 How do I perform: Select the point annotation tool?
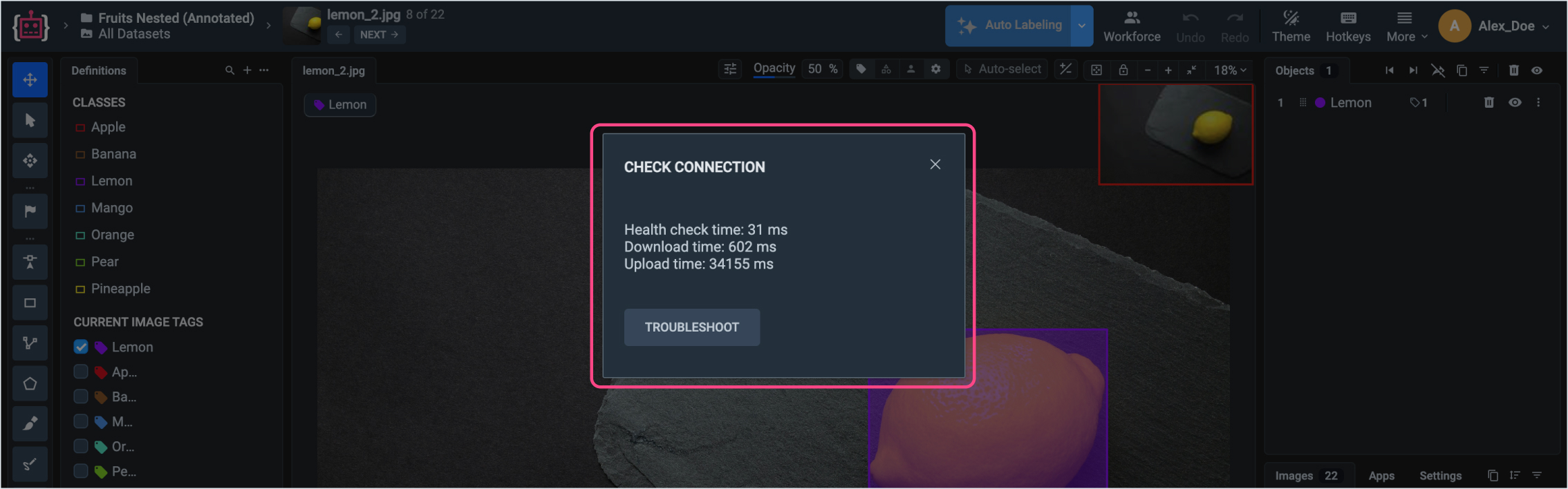coord(30,262)
